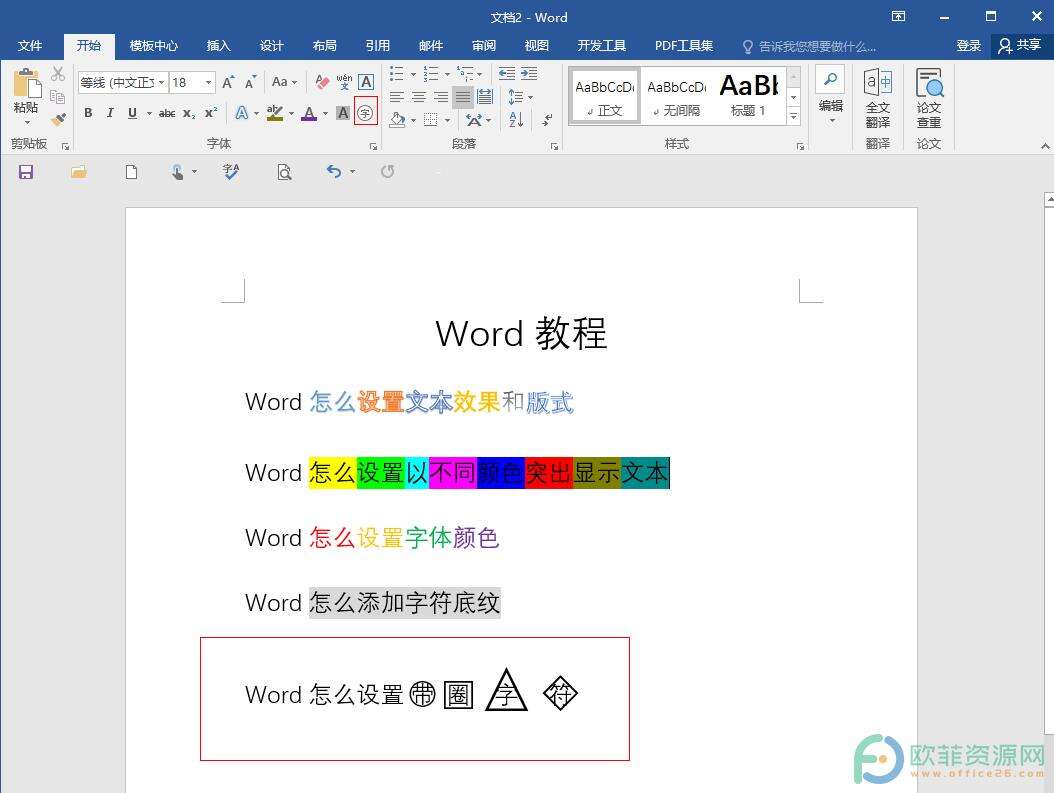Click the redo/repeat icon
This screenshot has height=793, width=1054.
tap(387, 171)
